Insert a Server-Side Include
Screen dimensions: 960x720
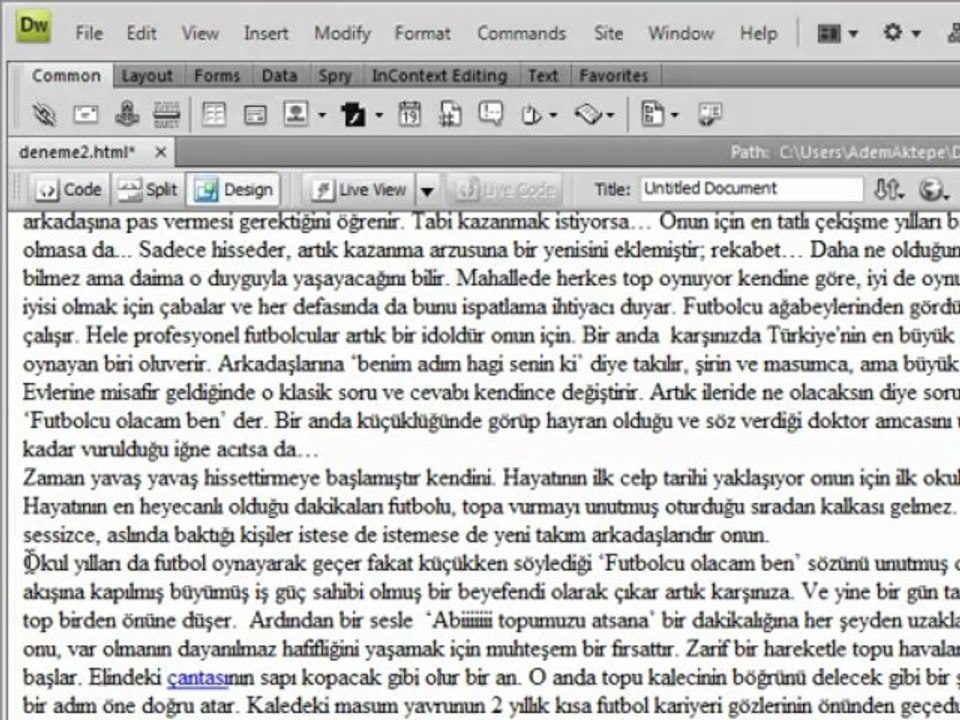point(450,114)
